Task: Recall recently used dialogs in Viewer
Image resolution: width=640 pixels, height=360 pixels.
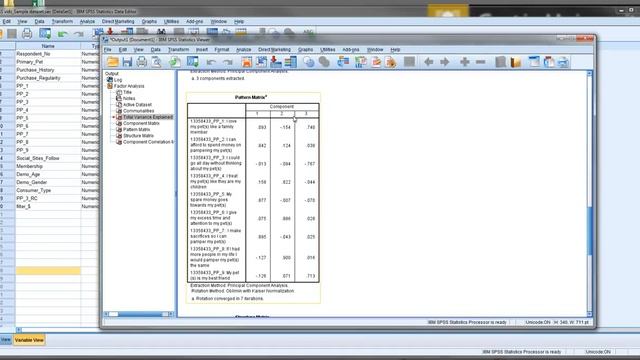Action: tap(193, 62)
